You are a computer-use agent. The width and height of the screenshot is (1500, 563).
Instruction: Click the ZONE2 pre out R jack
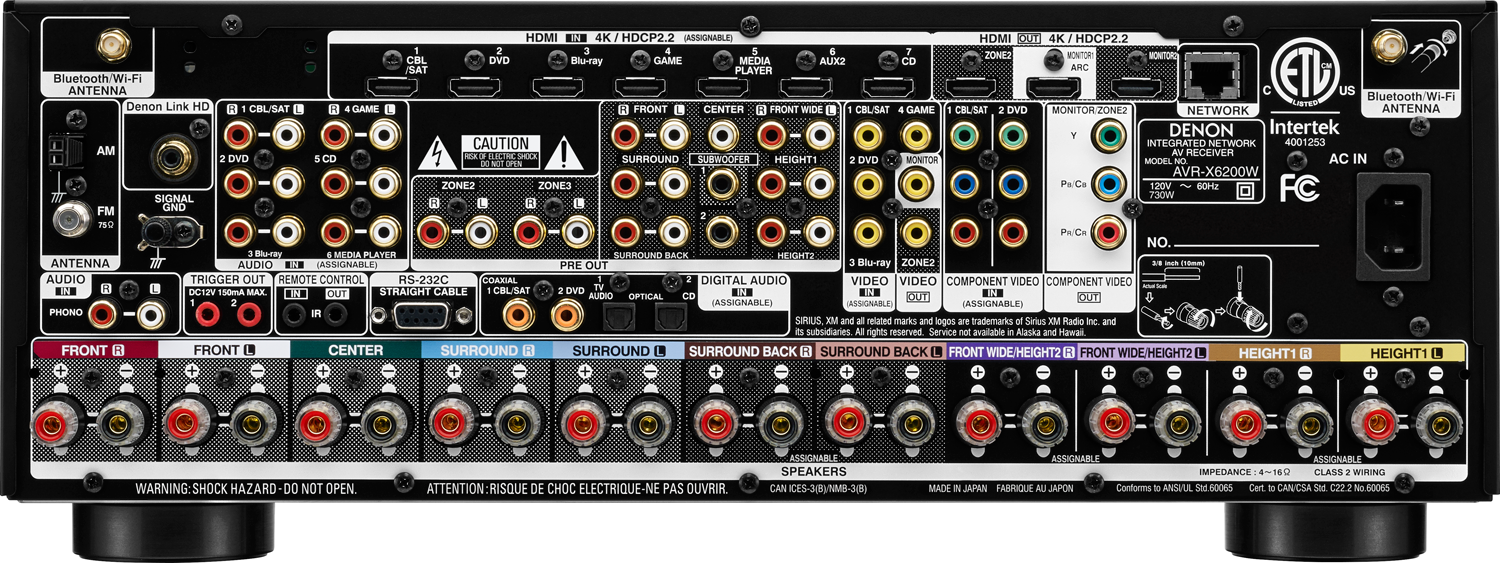pos(433,233)
